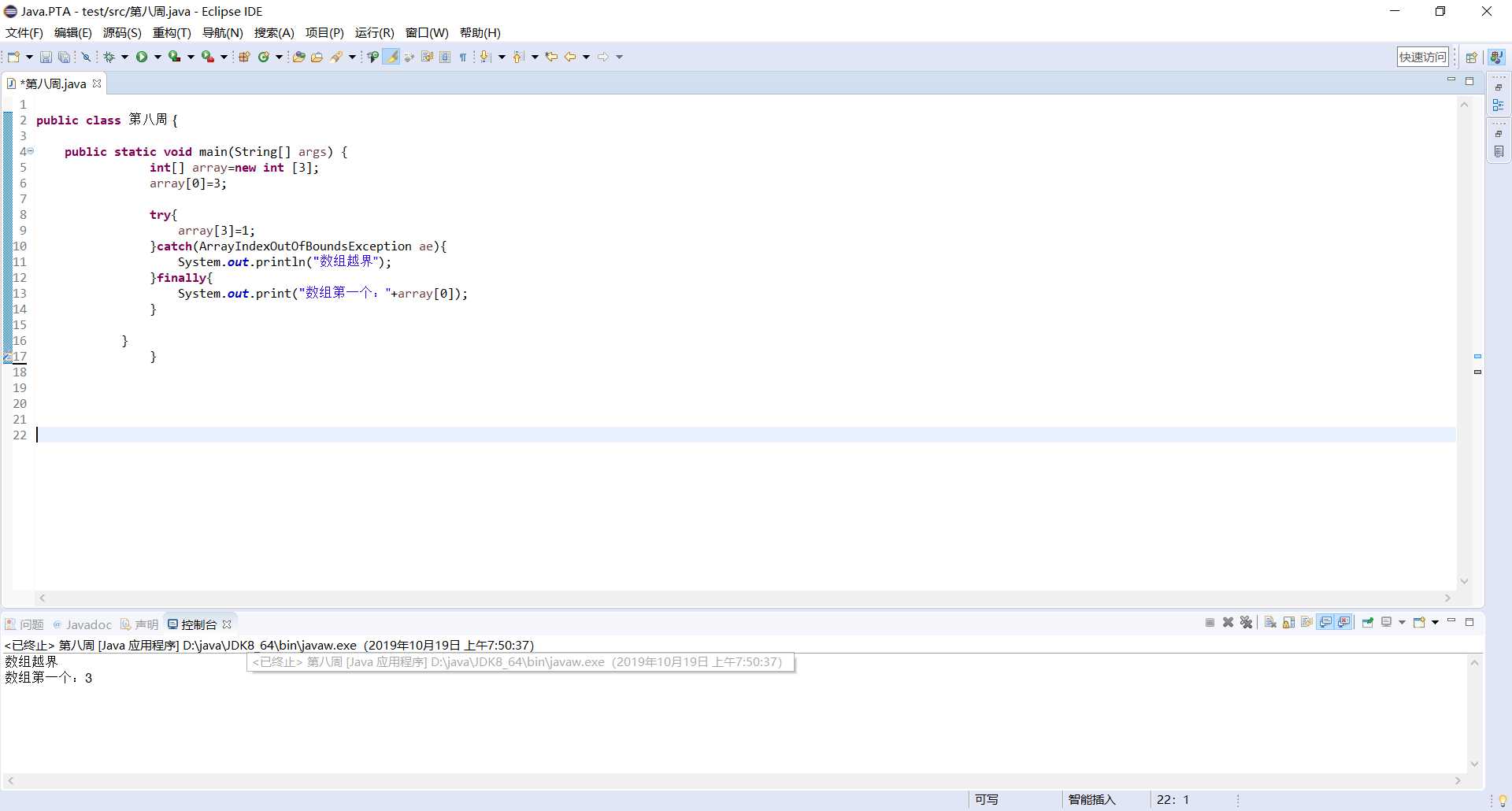Image resolution: width=1512 pixels, height=811 pixels.
Task: Minimize the console view panel
Action: (x=1451, y=621)
